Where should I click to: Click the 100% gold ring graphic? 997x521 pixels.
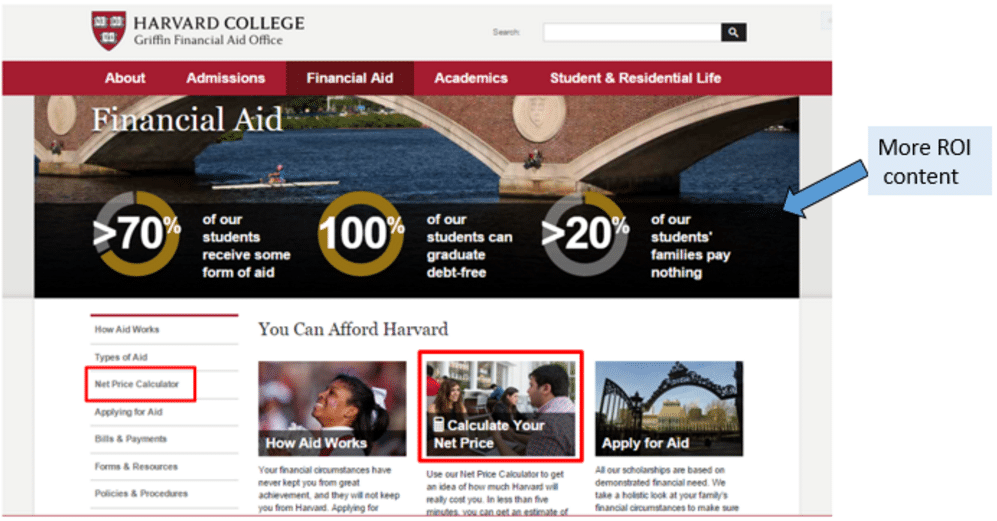pyautogui.click(x=361, y=233)
